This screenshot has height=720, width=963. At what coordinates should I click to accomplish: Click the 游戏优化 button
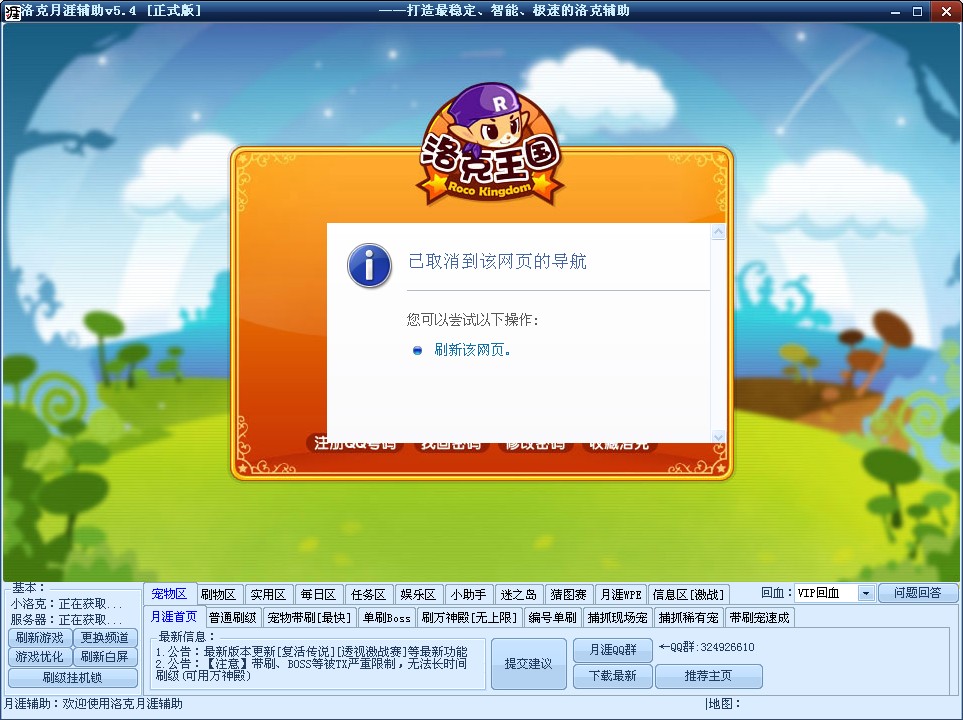(40, 657)
